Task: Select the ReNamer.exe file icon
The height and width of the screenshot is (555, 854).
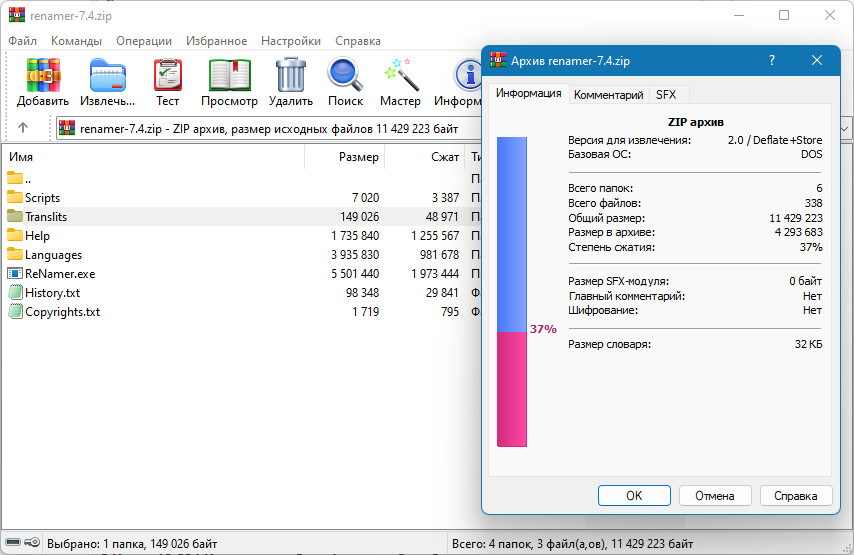Action: click(x=15, y=273)
